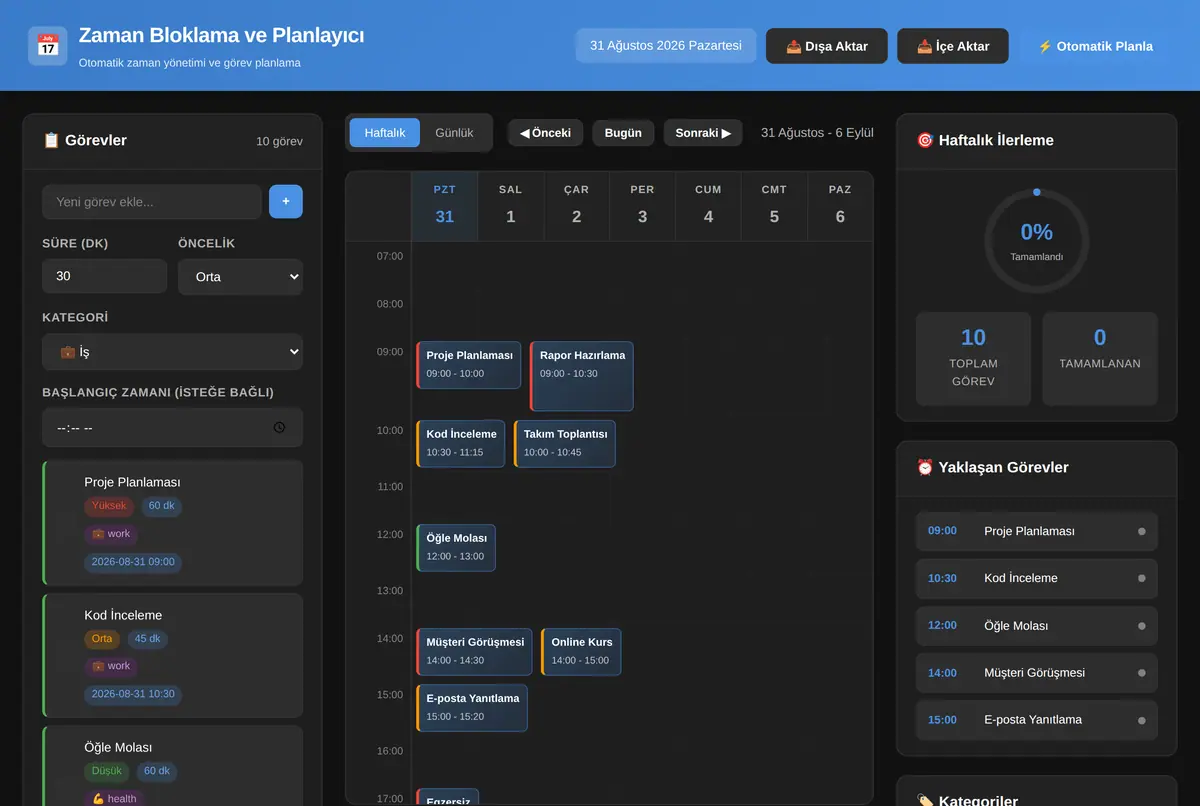Open Rapor Hazırlama block on the calendar
Image resolution: width=1200 pixels, height=806 pixels.
click(581, 376)
